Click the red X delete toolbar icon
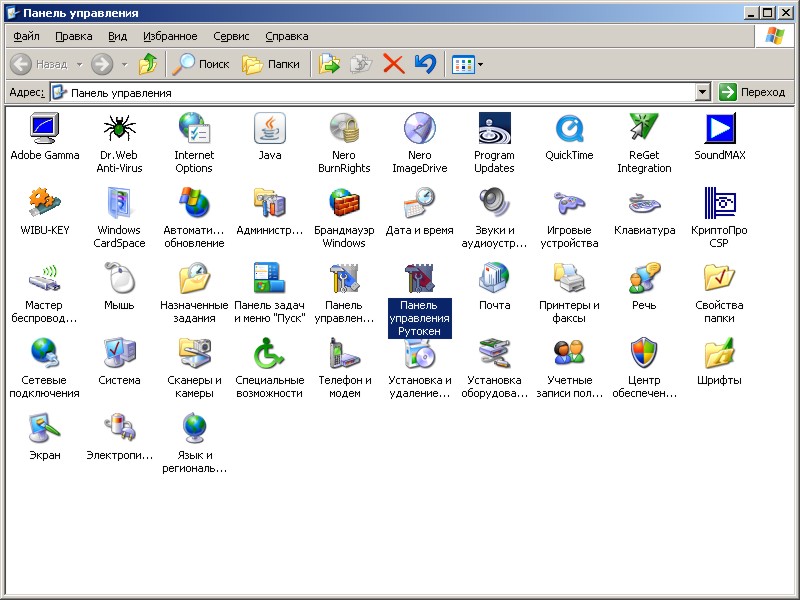Viewport: 800px width, 600px height. (394, 64)
